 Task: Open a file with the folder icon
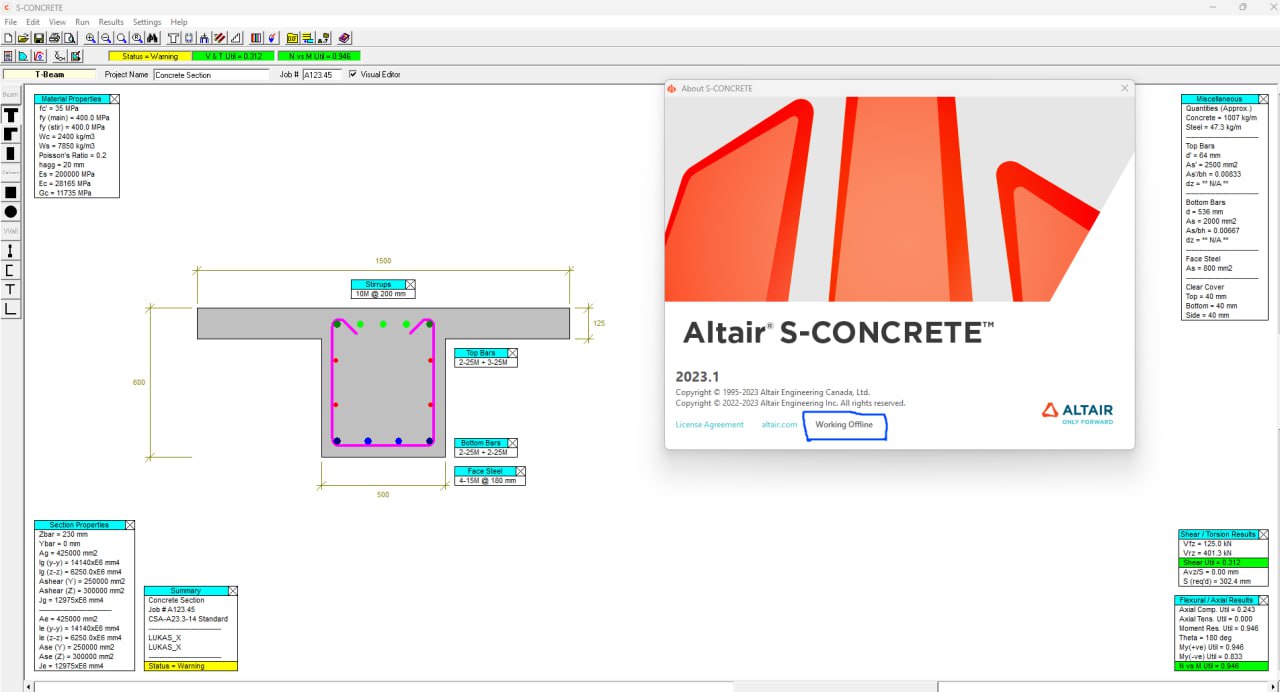(x=23, y=38)
